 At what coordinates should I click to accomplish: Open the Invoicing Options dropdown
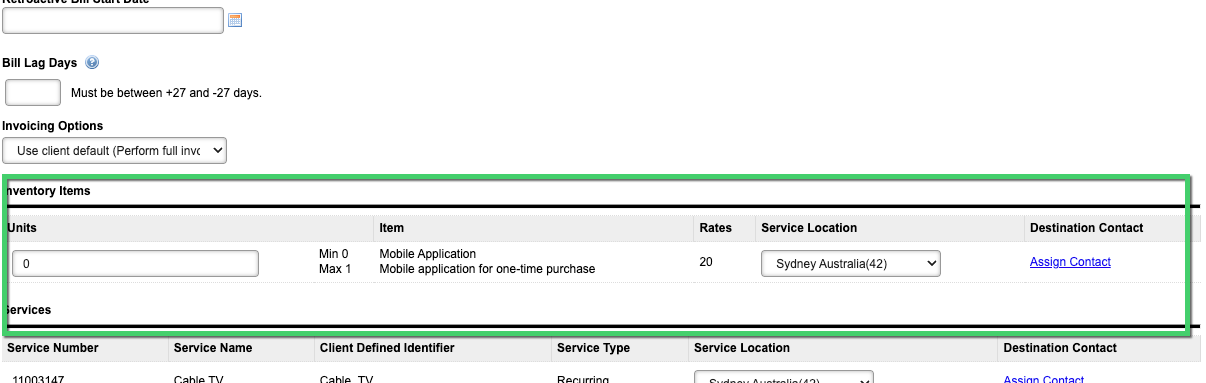point(115,151)
